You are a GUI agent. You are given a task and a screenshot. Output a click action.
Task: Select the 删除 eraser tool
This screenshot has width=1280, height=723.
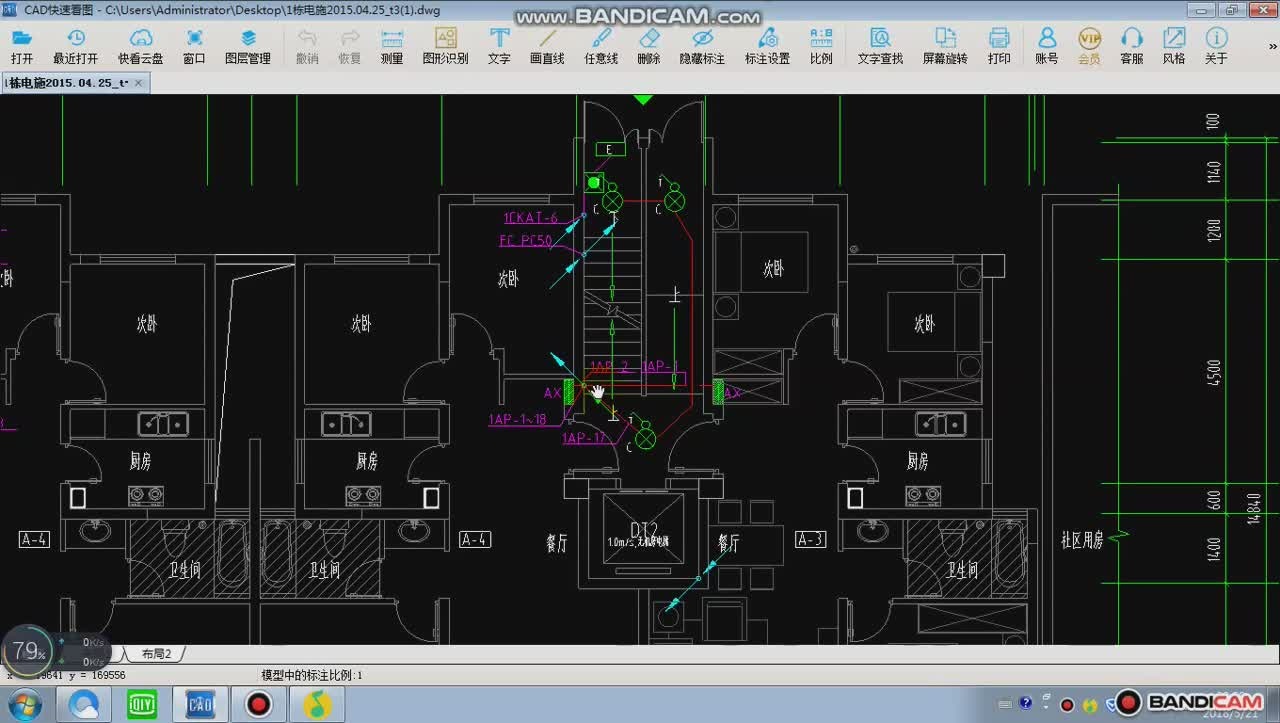[x=649, y=46]
